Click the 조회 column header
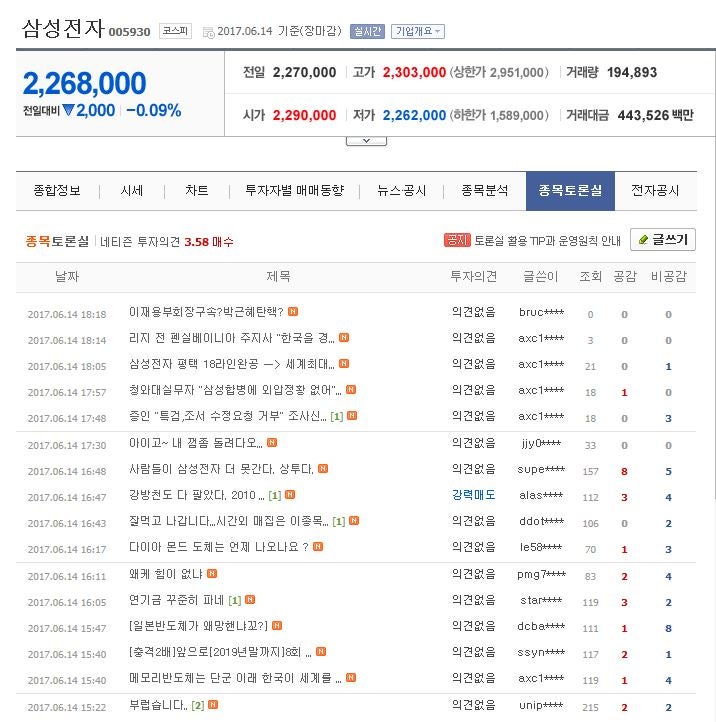Screen dimensions: 716x722 pyautogui.click(x=590, y=276)
